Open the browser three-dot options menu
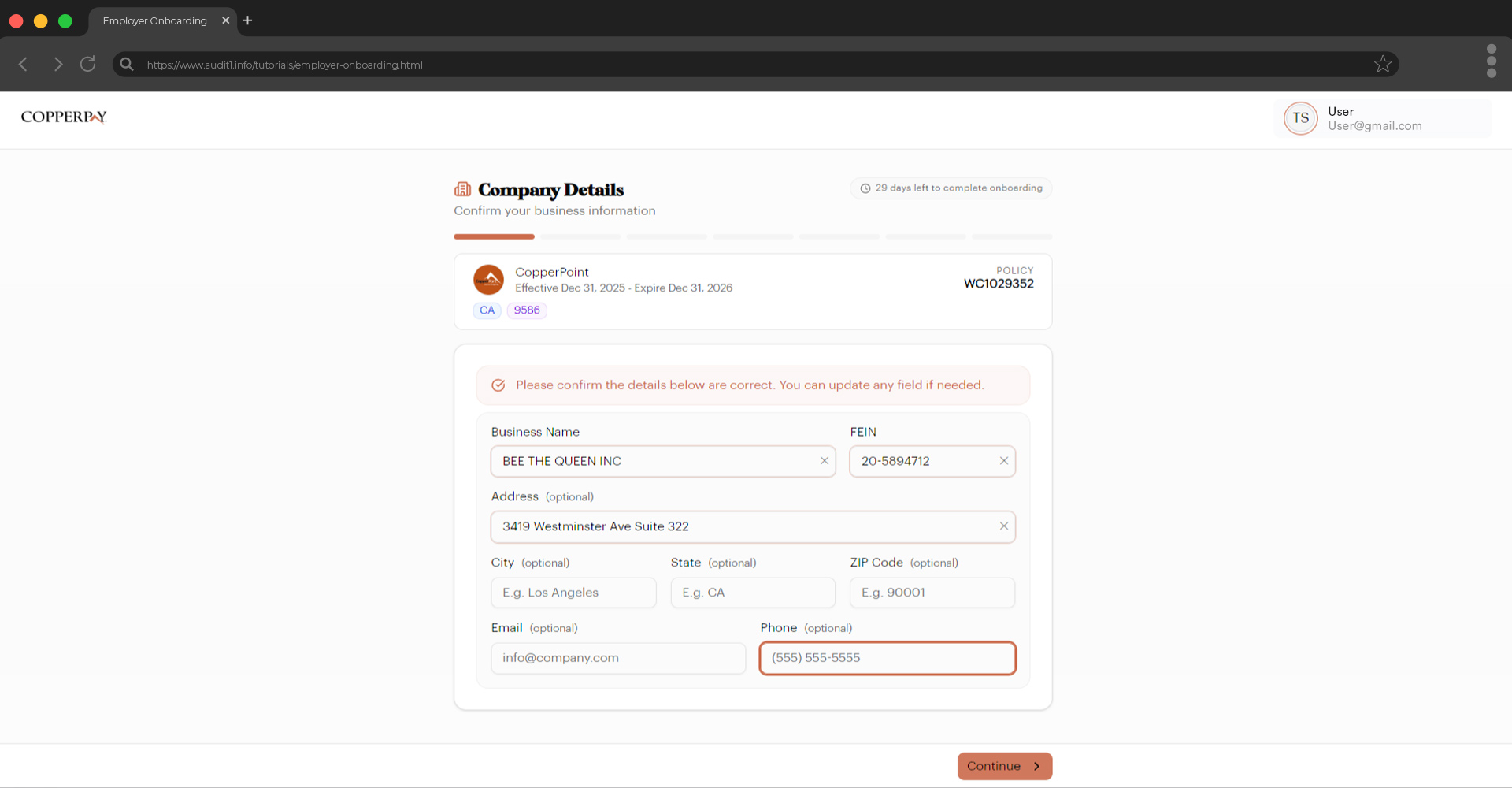This screenshot has width=1512, height=788. tap(1491, 61)
